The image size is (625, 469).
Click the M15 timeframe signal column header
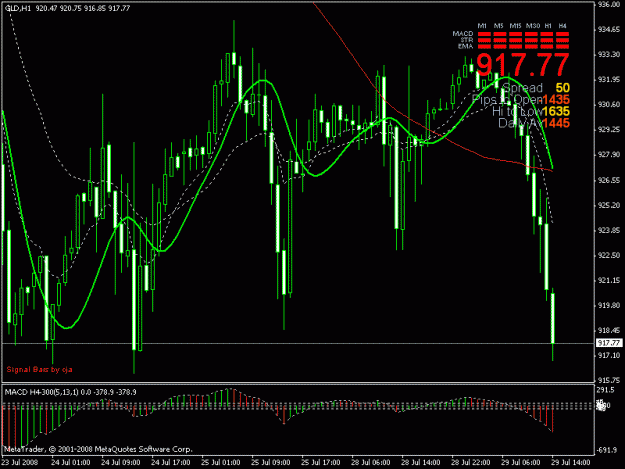coord(515,26)
